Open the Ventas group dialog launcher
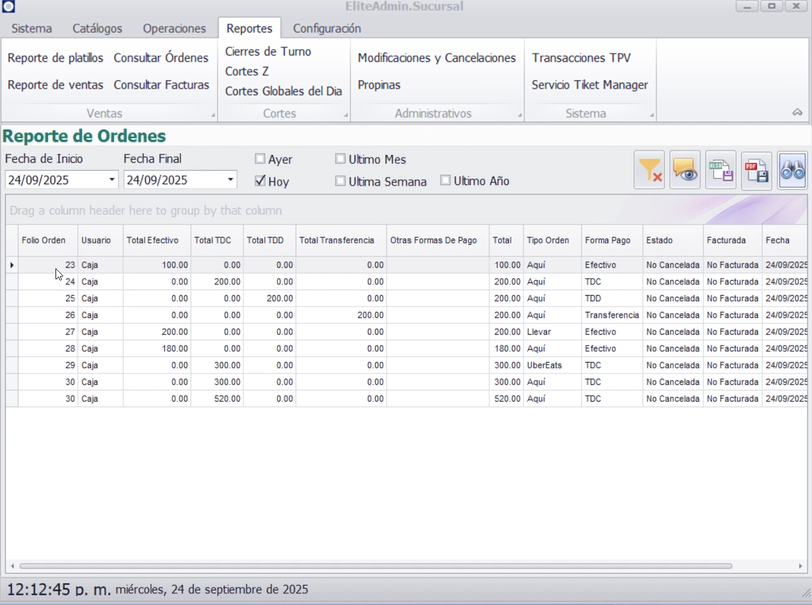The width and height of the screenshot is (812, 605). [x=213, y=116]
